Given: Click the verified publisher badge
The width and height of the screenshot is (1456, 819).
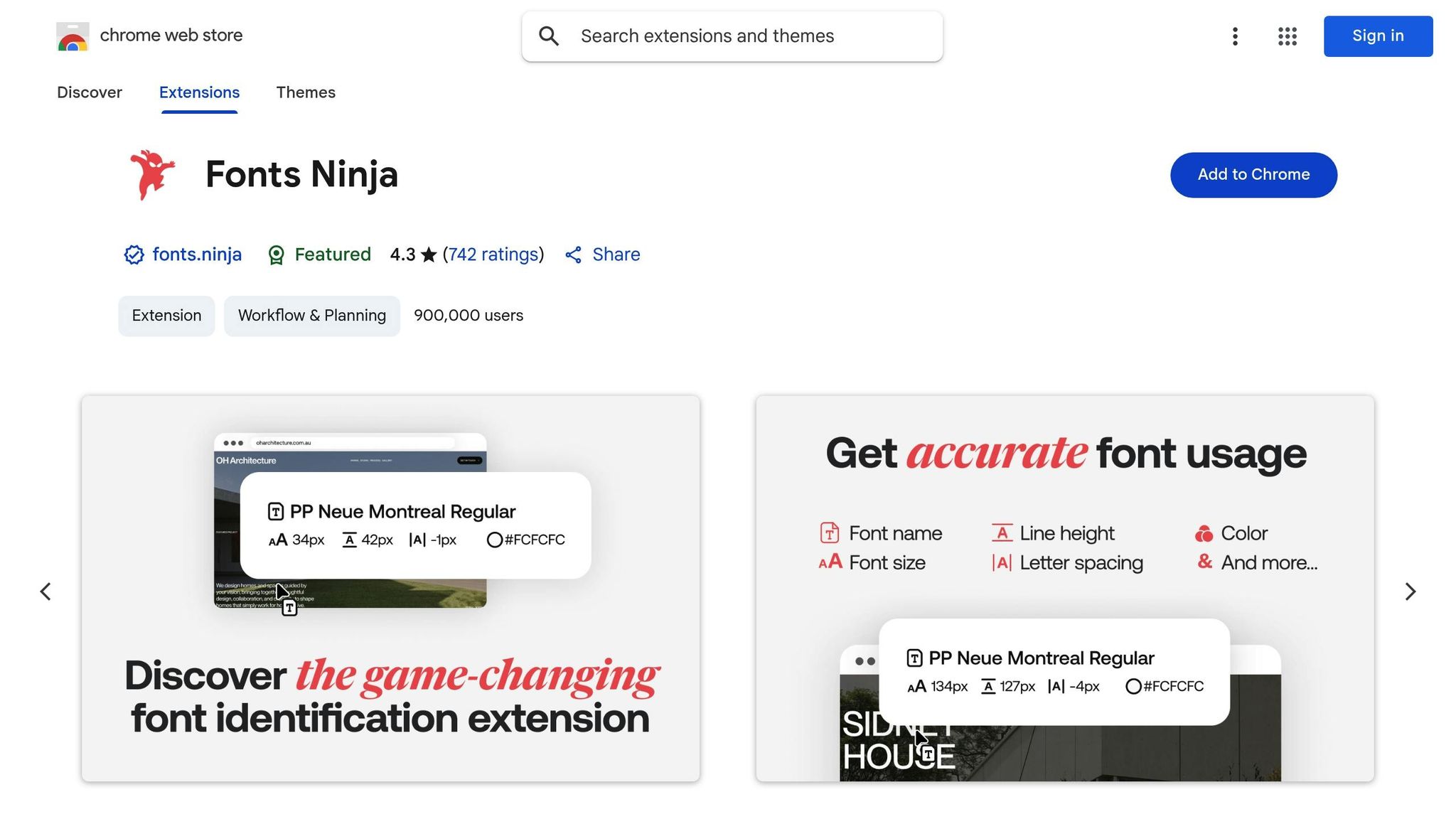Looking at the screenshot, I should [134, 255].
